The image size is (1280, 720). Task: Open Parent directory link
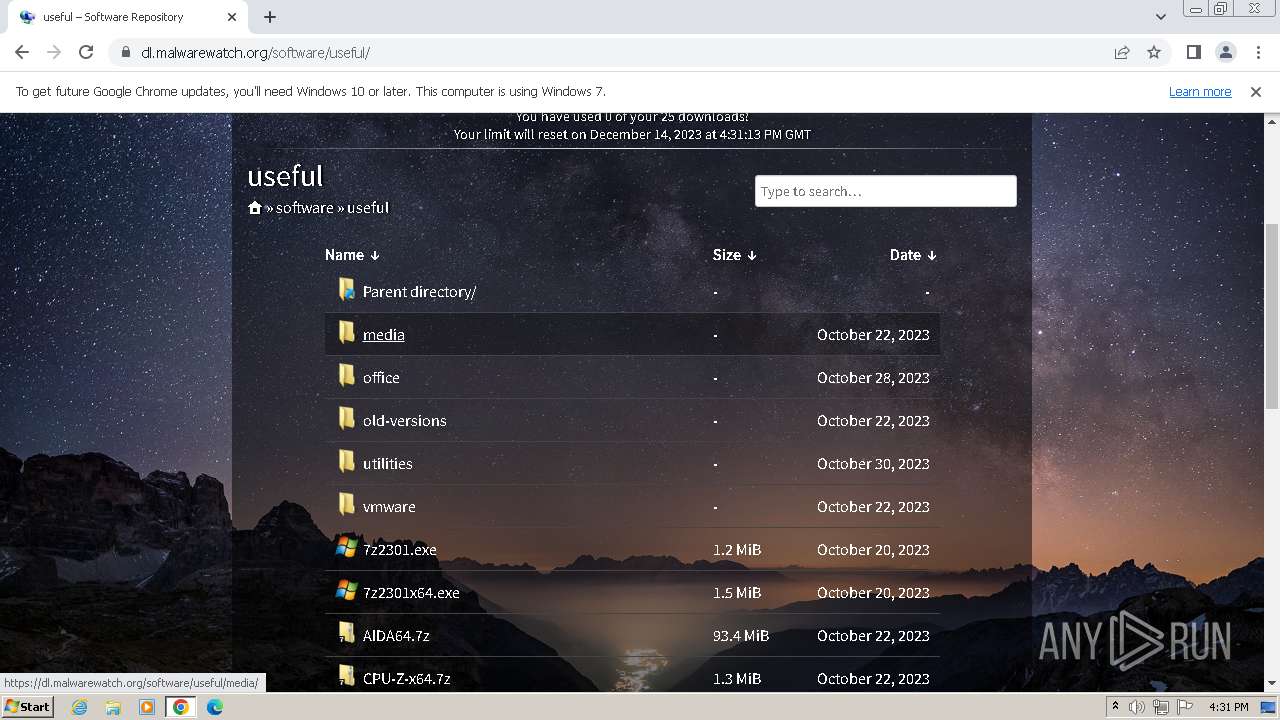tap(419, 292)
